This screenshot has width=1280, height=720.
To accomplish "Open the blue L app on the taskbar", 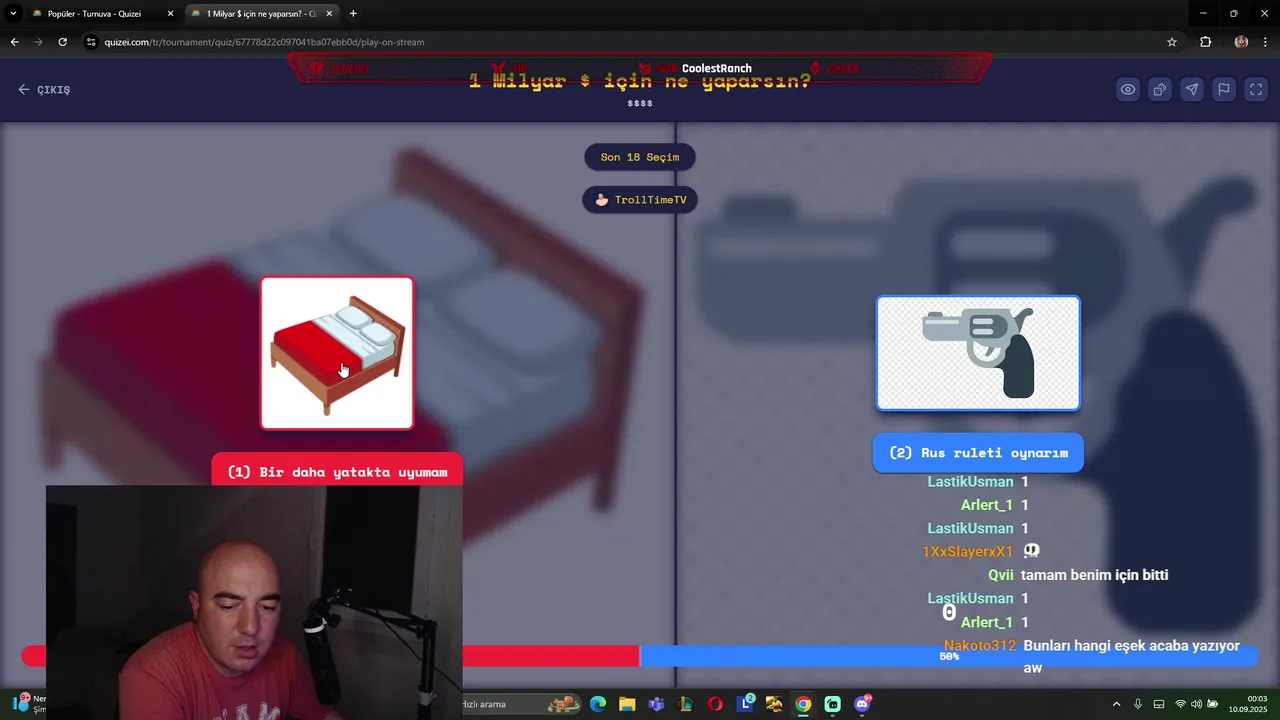I will tap(745, 704).
